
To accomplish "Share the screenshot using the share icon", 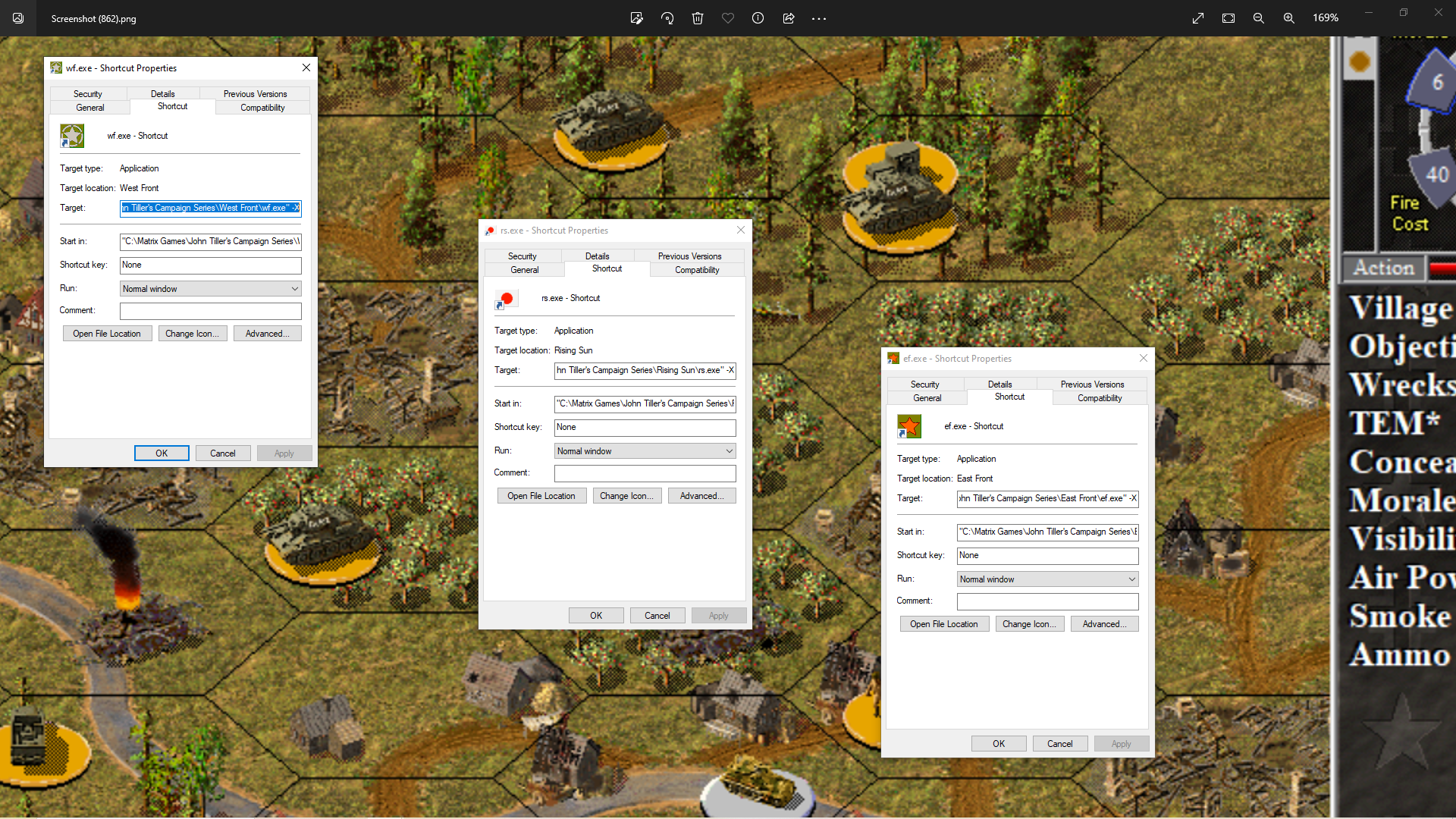I will 789,18.
